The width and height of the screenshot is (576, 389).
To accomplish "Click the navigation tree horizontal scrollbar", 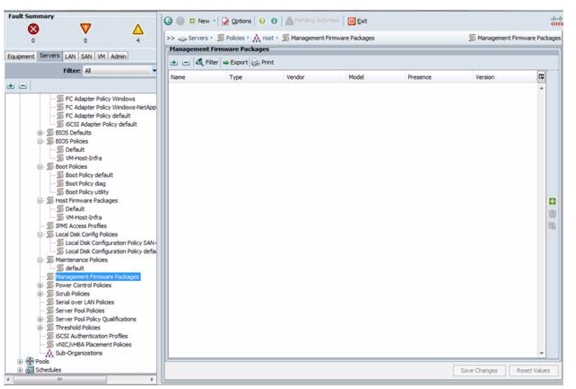I will [x=59, y=379].
